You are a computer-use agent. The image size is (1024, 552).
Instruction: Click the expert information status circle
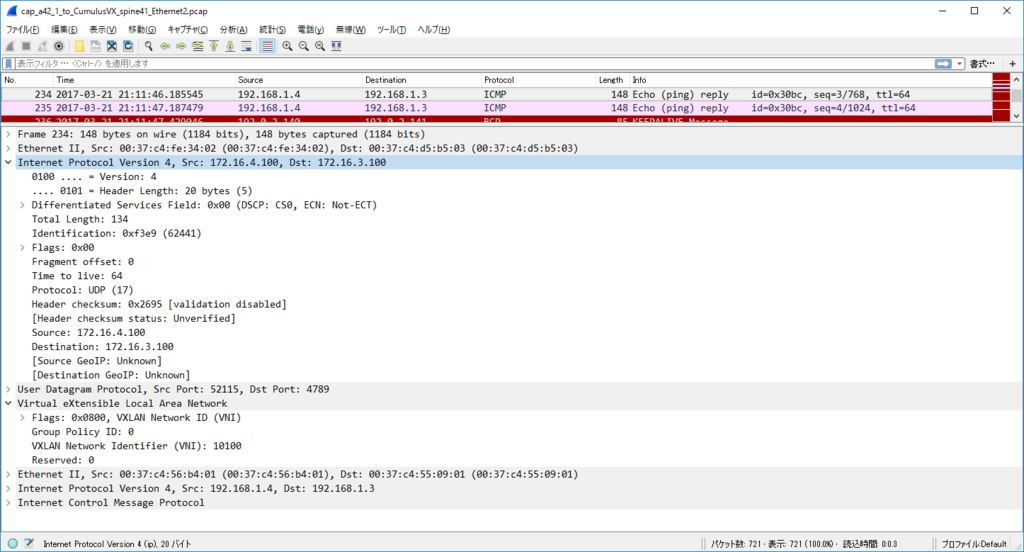[12, 544]
